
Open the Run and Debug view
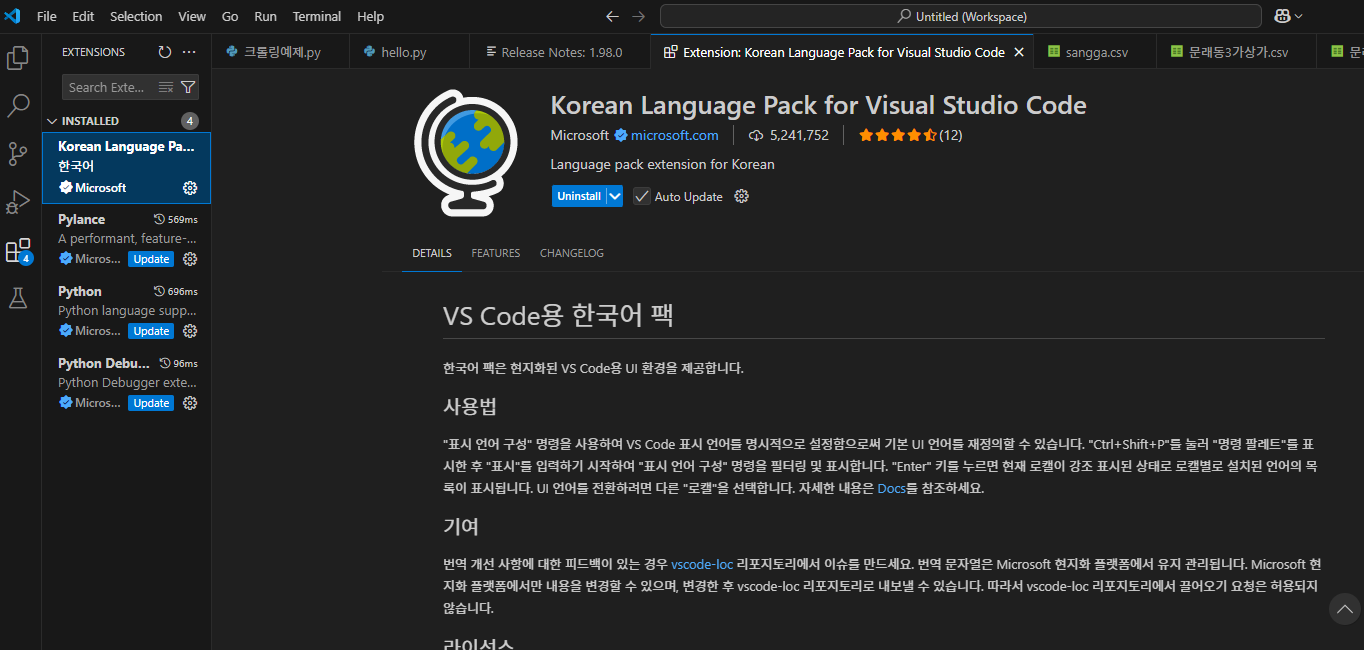click(x=18, y=202)
